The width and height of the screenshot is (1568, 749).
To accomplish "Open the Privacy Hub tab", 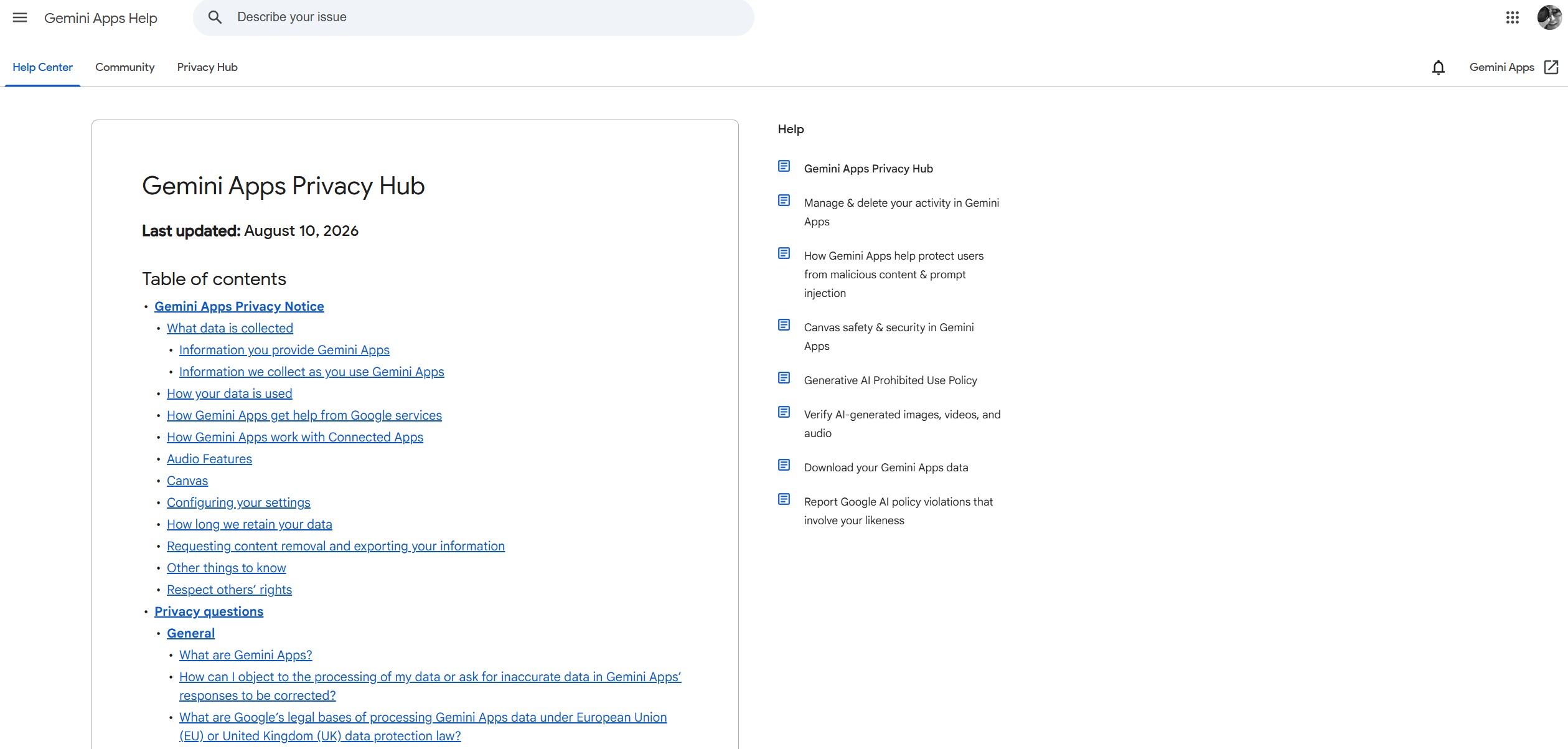I will pos(207,67).
